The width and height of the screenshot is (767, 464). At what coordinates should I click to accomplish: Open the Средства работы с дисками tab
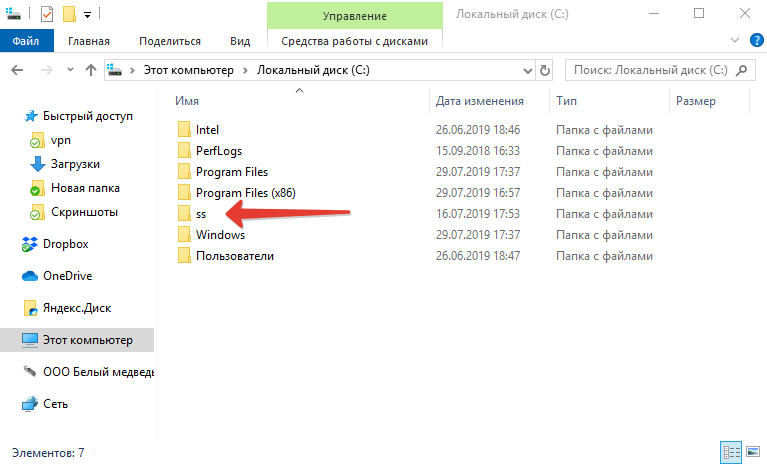[355, 41]
